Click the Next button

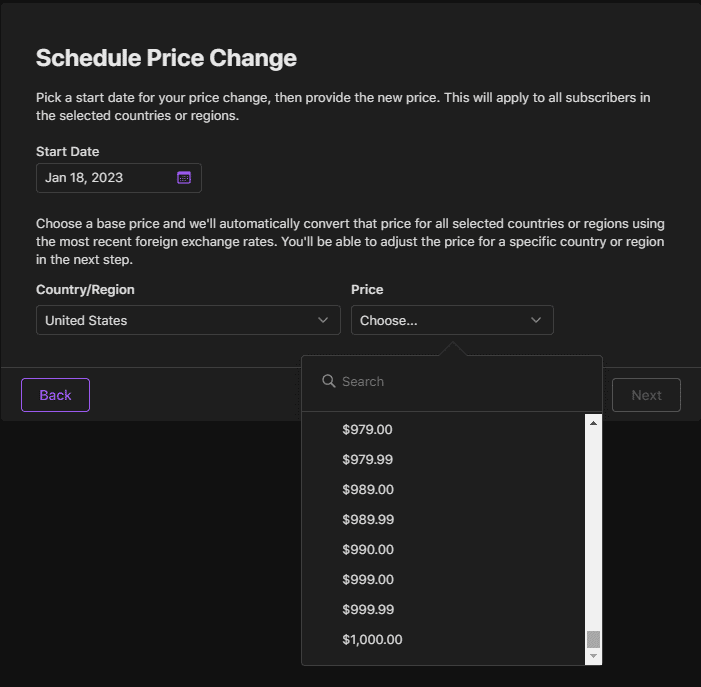pyautogui.click(x=646, y=395)
